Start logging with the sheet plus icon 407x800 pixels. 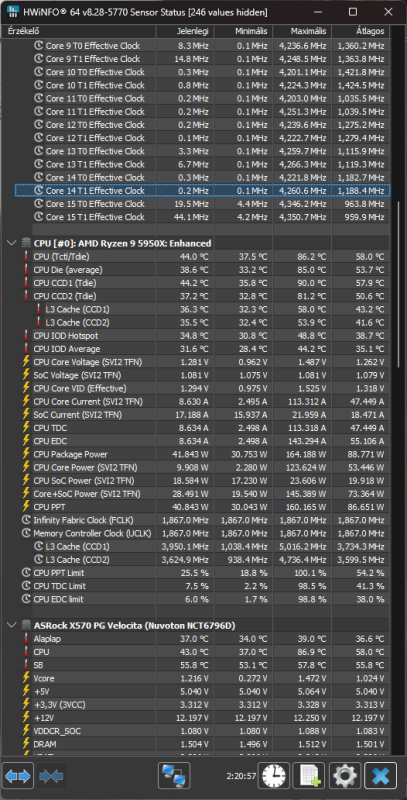[310, 776]
